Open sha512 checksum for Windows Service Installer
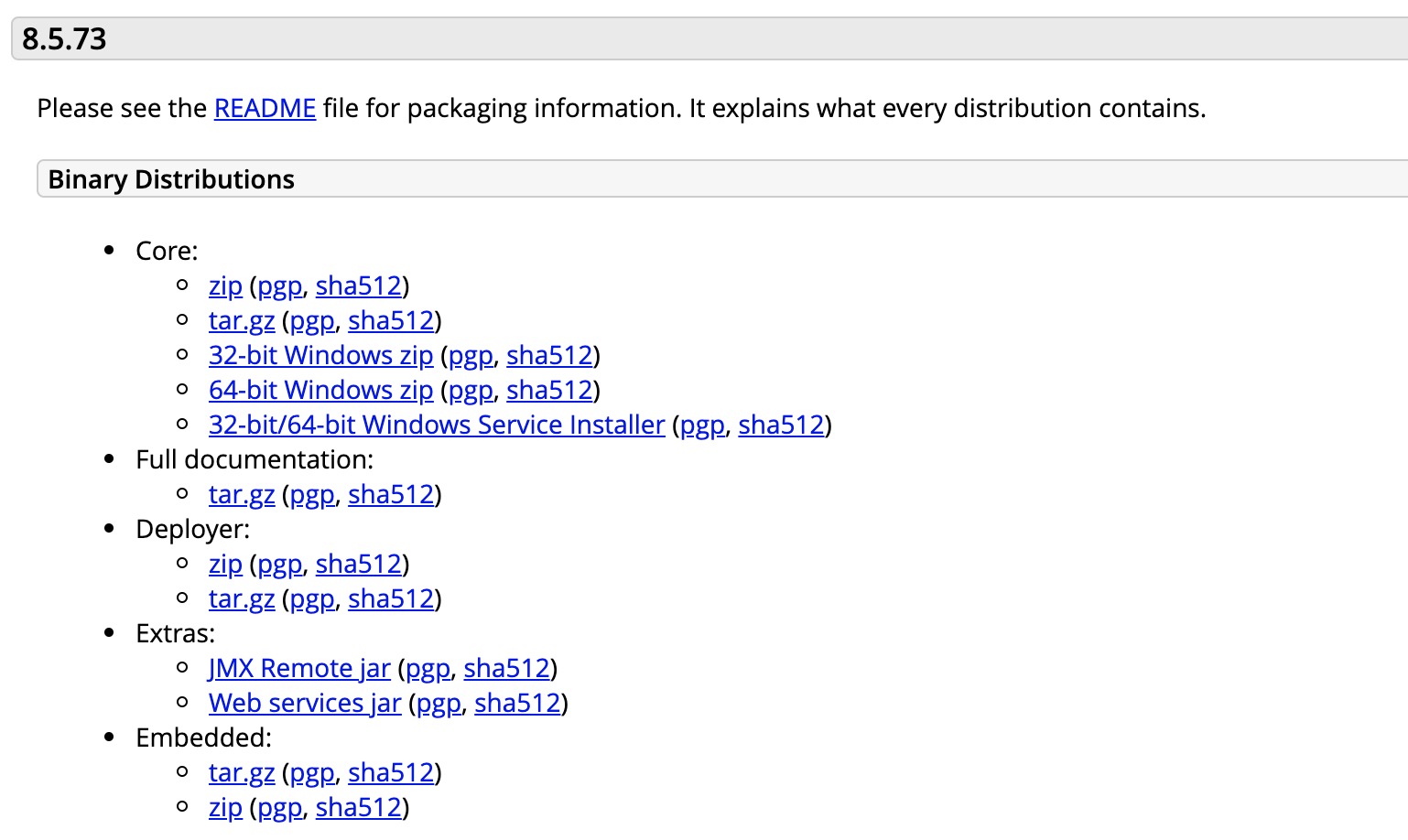Image resolution: width=1408 pixels, height=840 pixels. (x=782, y=425)
